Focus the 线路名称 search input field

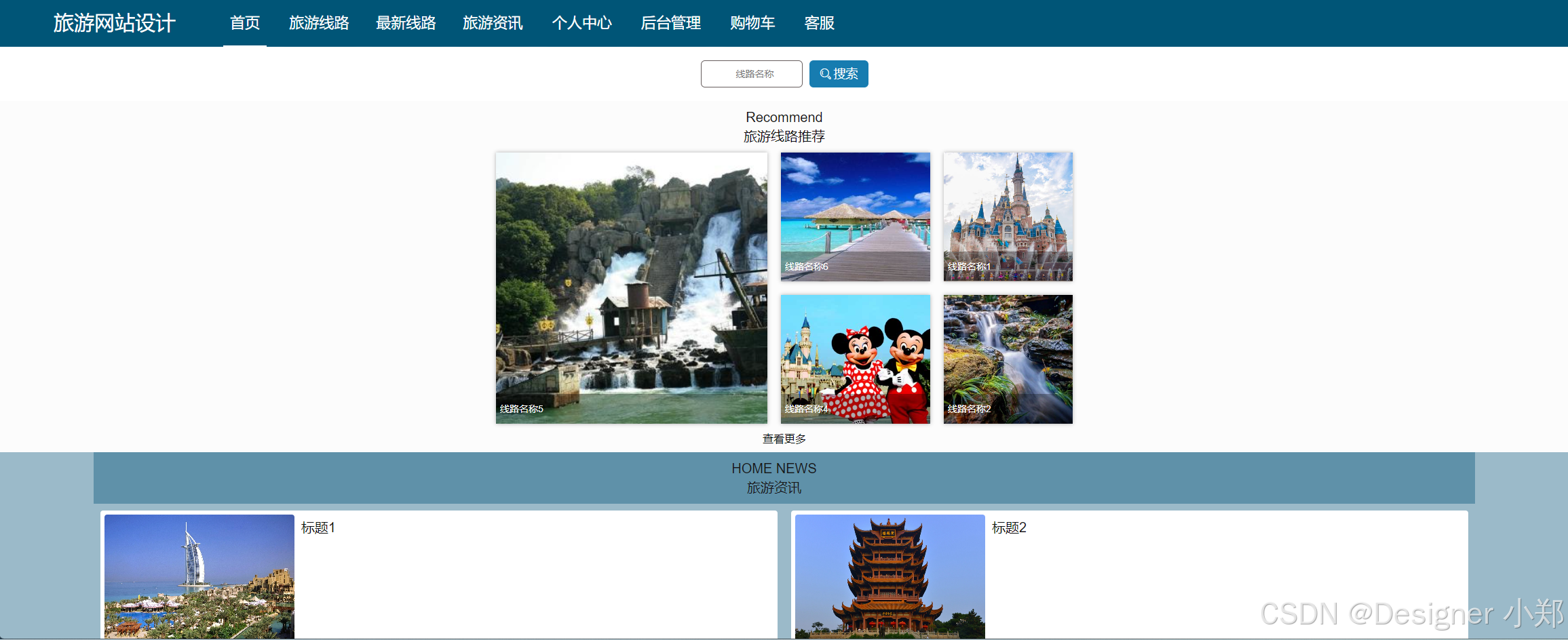pyautogui.click(x=752, y=74)
